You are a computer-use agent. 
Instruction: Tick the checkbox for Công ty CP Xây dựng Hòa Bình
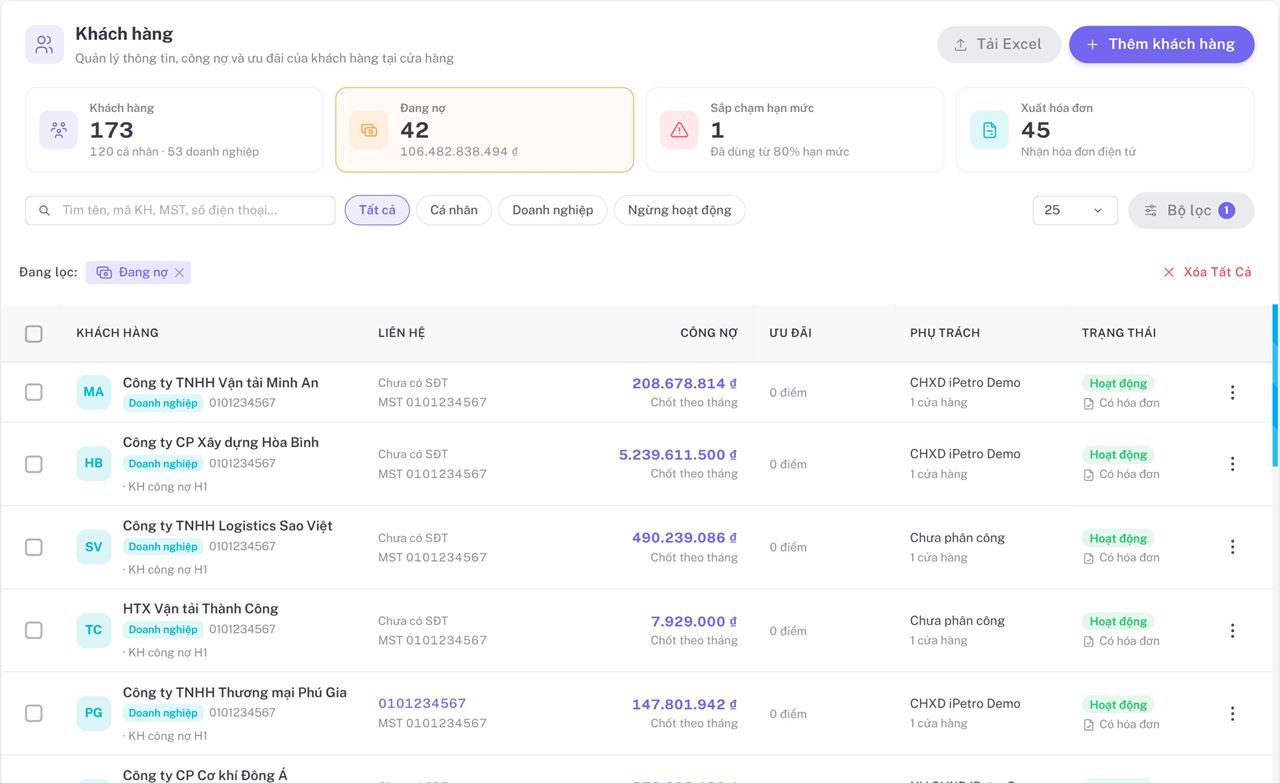[x=34, y=464]
